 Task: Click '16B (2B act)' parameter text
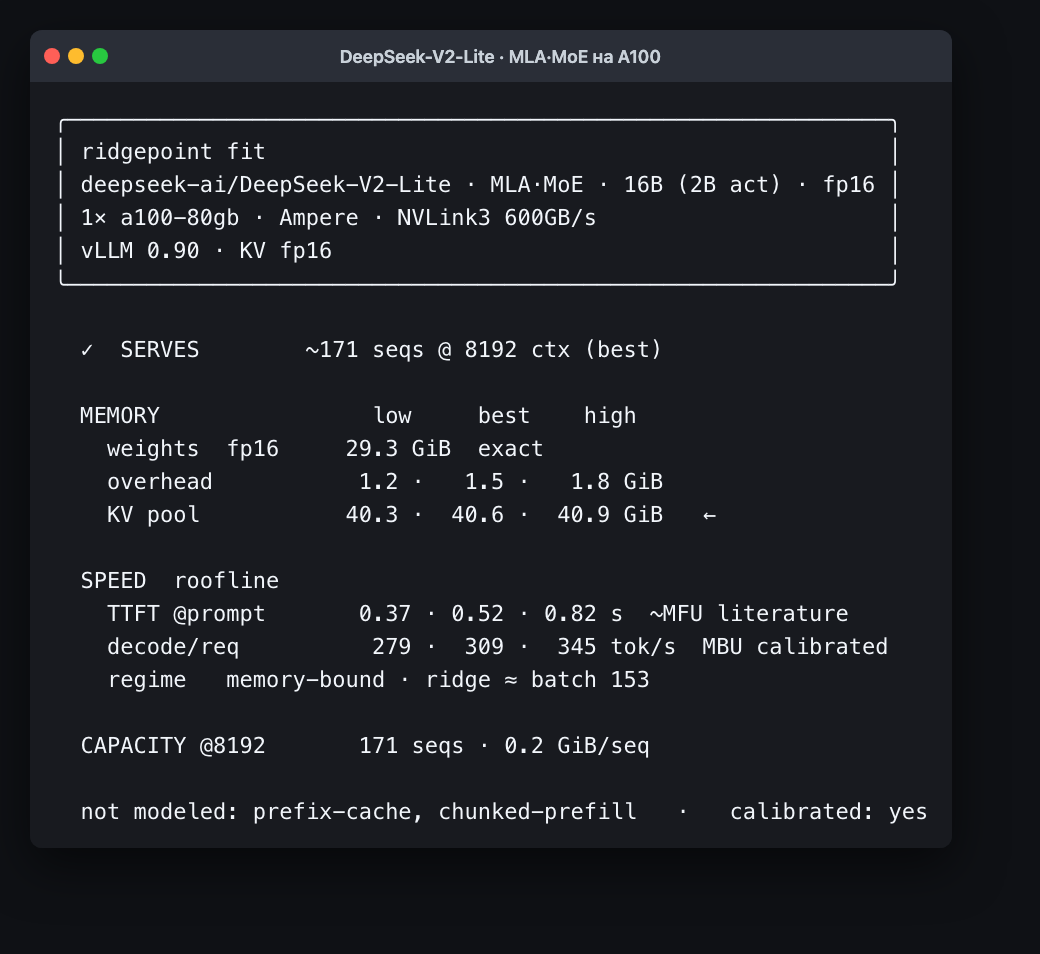702,184
